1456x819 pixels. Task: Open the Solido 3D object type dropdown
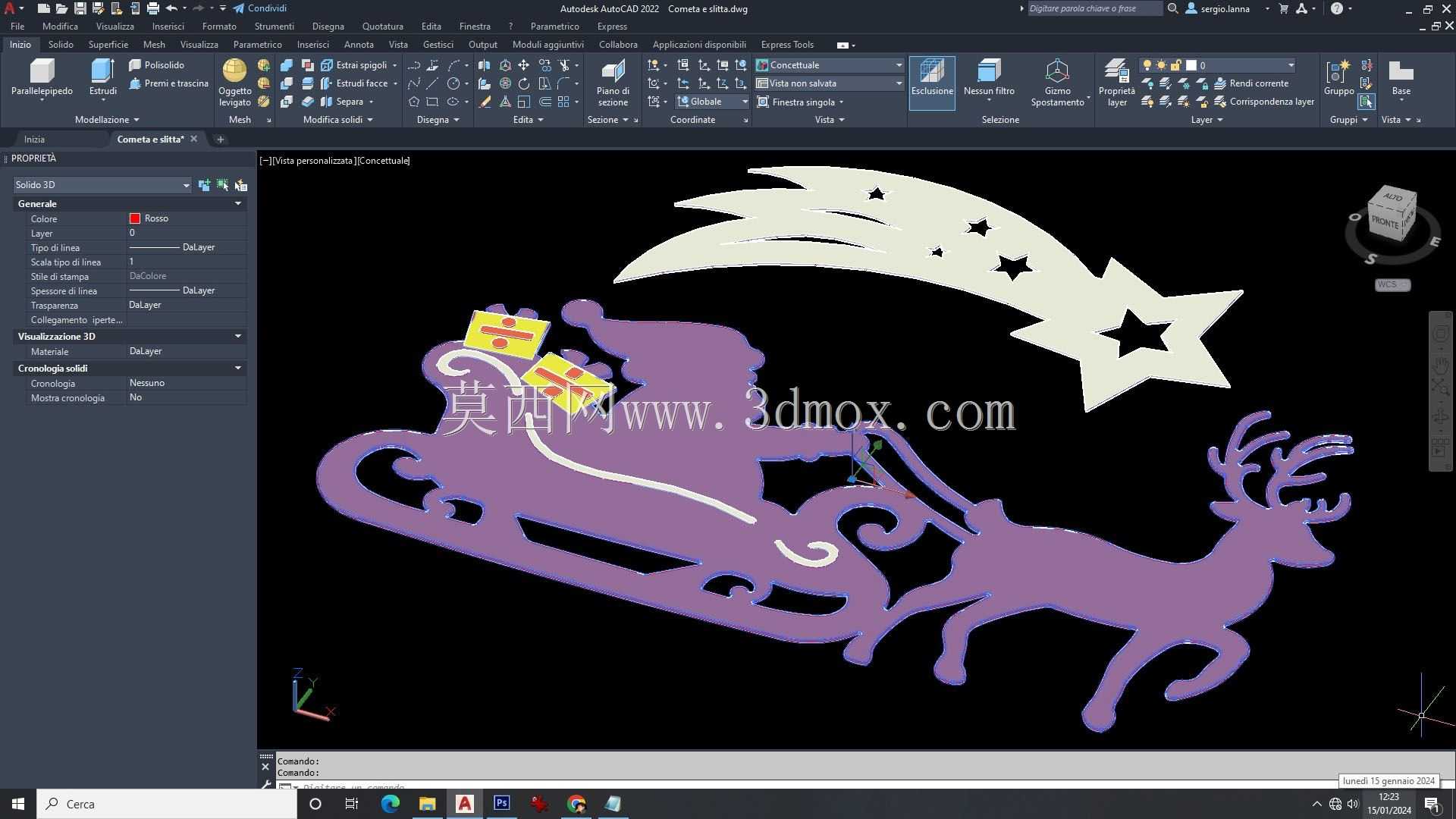click(102, 185)
